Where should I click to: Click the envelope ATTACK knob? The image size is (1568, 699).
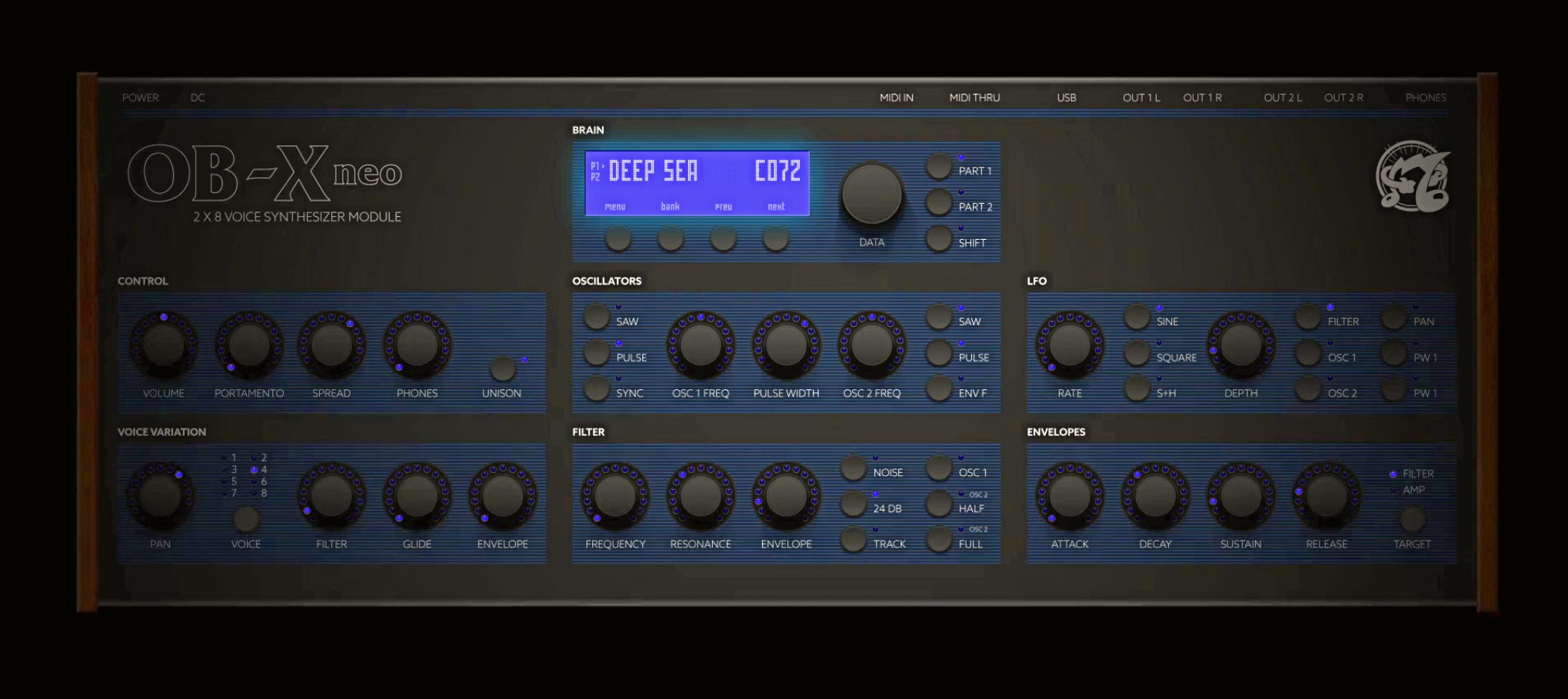1069,497
